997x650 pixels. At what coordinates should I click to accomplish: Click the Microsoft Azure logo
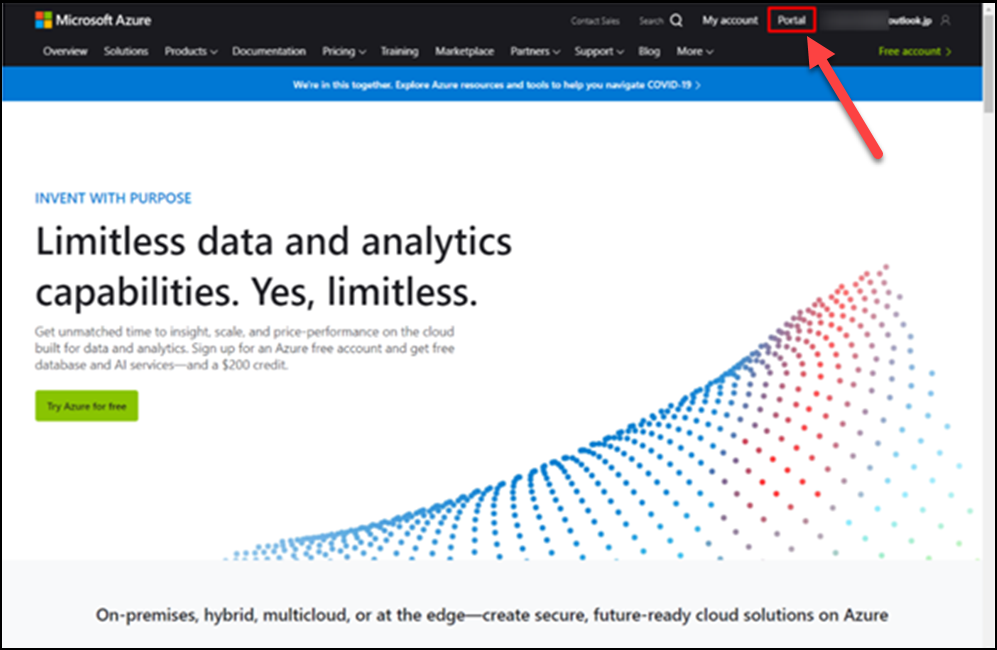[x=93, y=20]
